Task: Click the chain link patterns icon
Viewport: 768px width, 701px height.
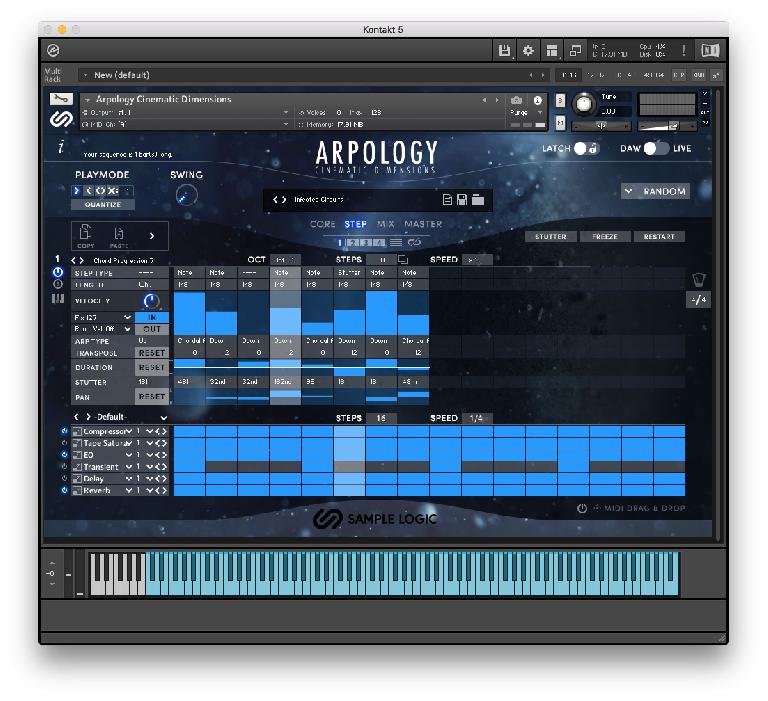Action: pos(414,242)
